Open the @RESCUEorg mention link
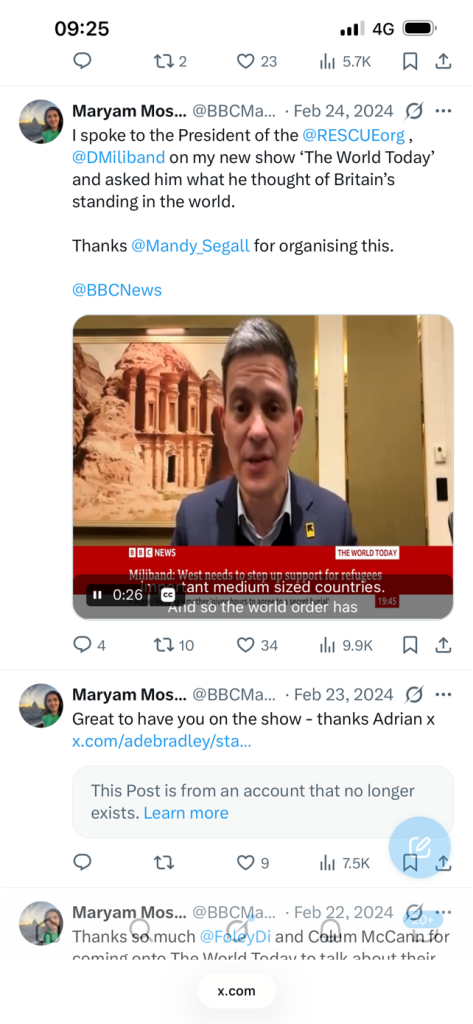This screenshot has height=1024, width=473. tap(353, 136)
